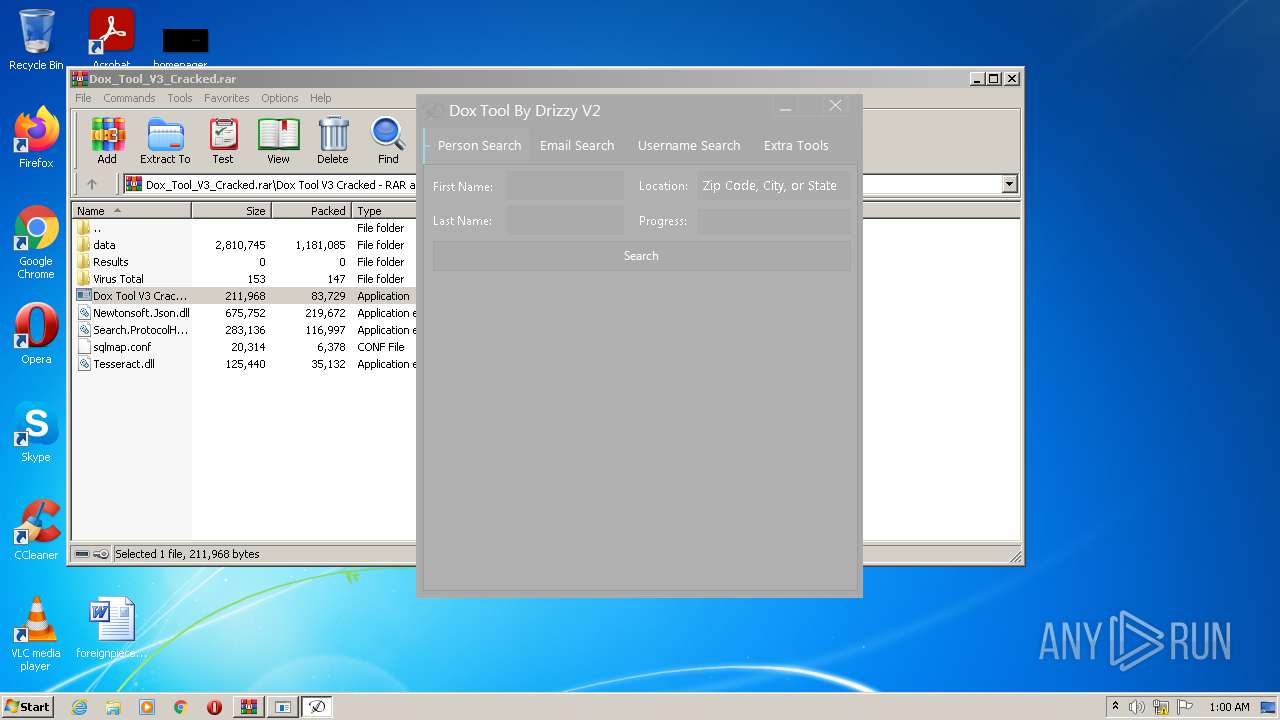Show hidden system tray icons
The width and height of the screenshot is (1280, 720).
(1115, 707)
